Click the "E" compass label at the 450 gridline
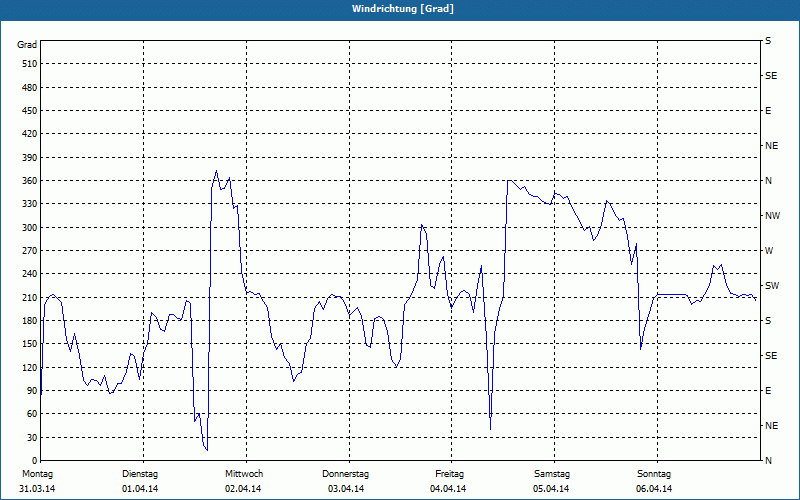Screen dimensions: 800x500 [x=768, y=111]
